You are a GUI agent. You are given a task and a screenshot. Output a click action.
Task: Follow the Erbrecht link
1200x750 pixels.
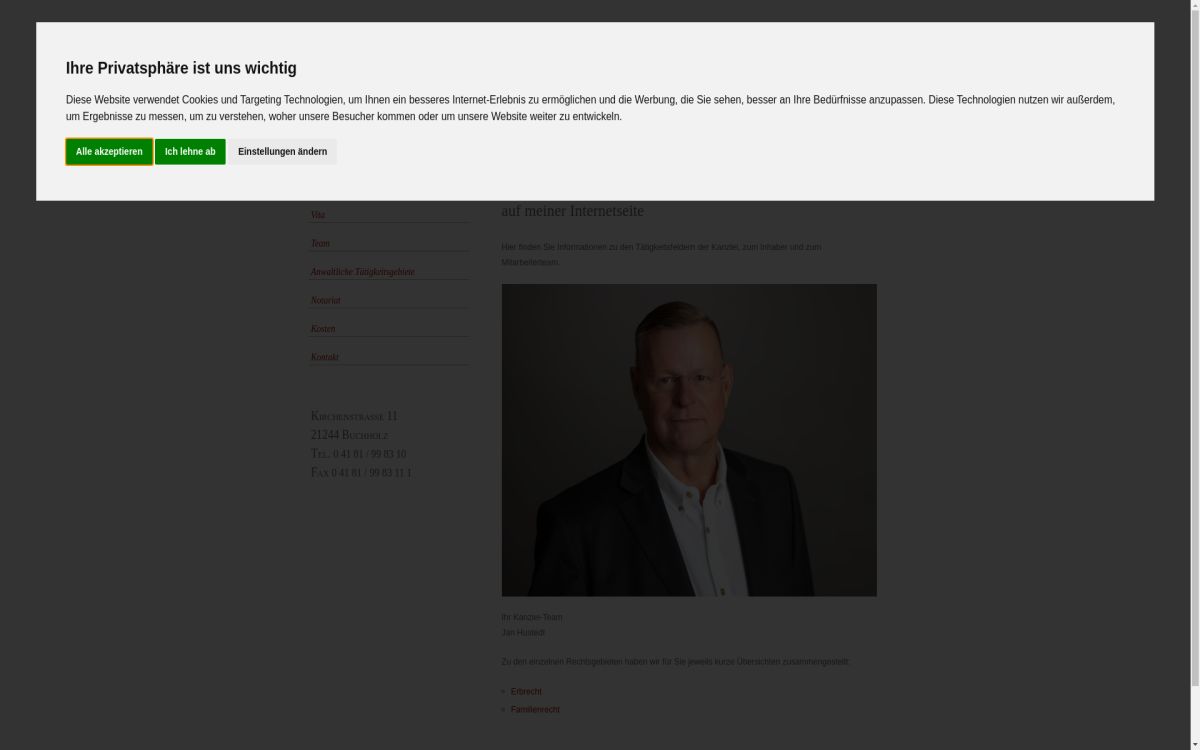click(x=526, y=692)
